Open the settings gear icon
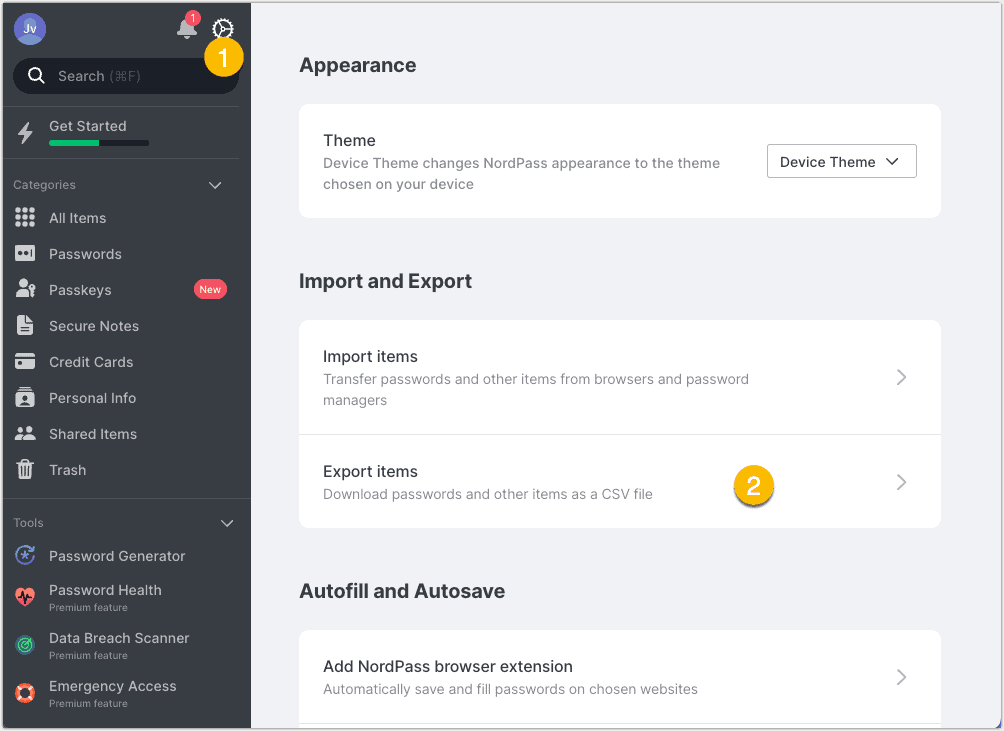The width and height of the screenshot is (1004, 731). [x=223, y=28]
